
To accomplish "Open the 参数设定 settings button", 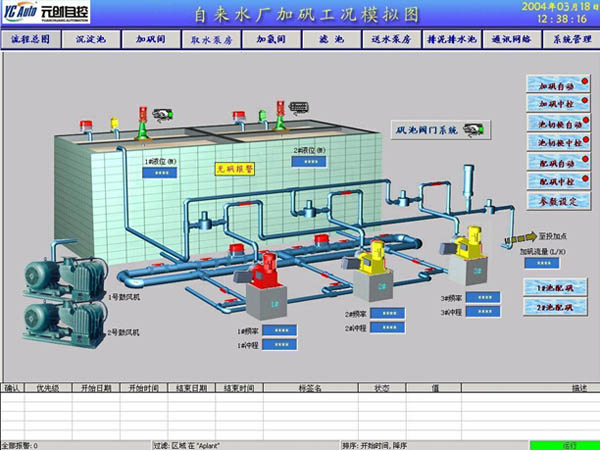I will [x=555, y=201].
